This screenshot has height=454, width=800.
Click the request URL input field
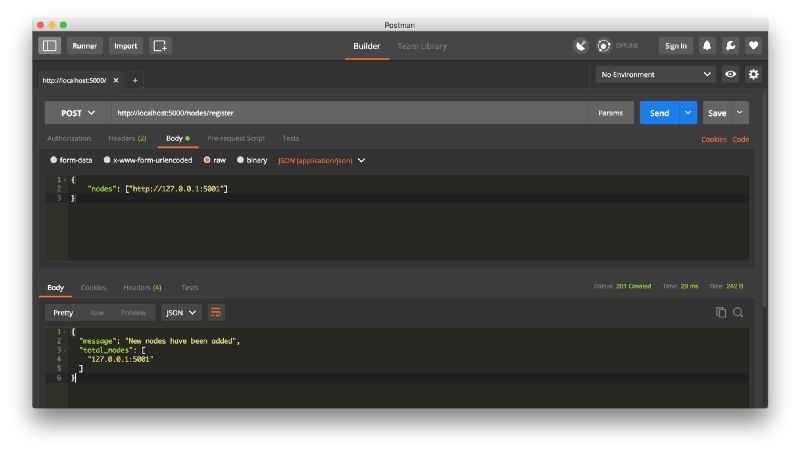point(350,113)
